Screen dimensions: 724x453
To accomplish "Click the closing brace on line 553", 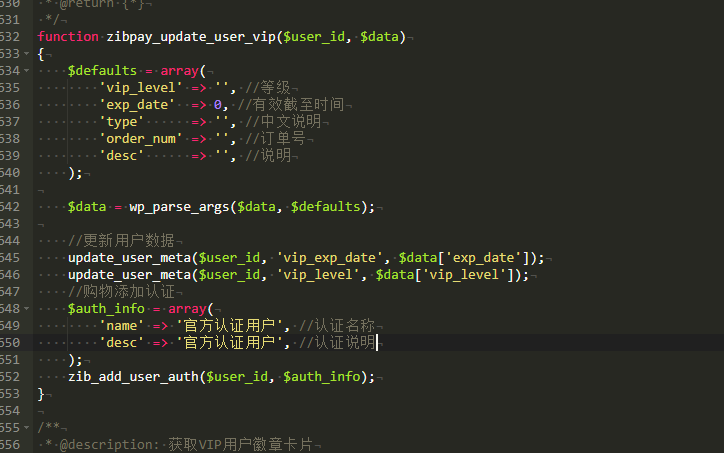I will pyautogui.click(x=41, y=394).
